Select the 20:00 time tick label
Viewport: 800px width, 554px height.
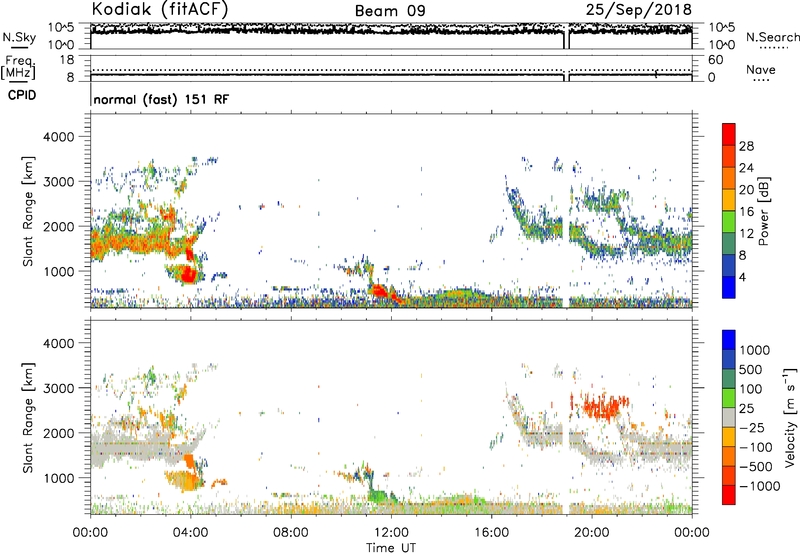pos(592,533)
